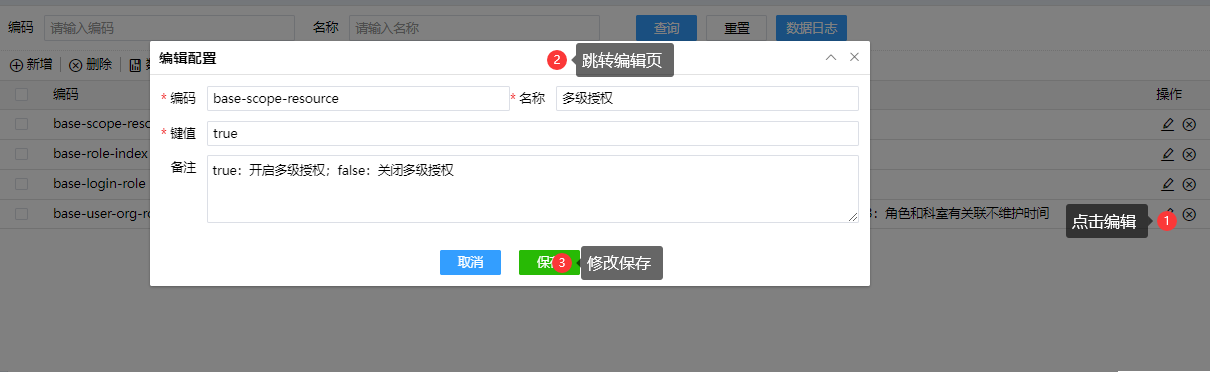
Task: Collapse the 编辑配置 dialog with the chevron
Action: pyautogui.click(x=830, y=58)
